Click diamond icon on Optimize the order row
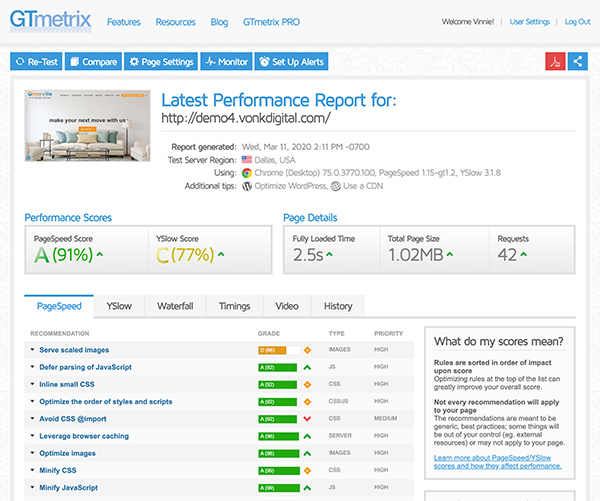The image size is (600, 501). pyautogui.click(x=307, y=402)
